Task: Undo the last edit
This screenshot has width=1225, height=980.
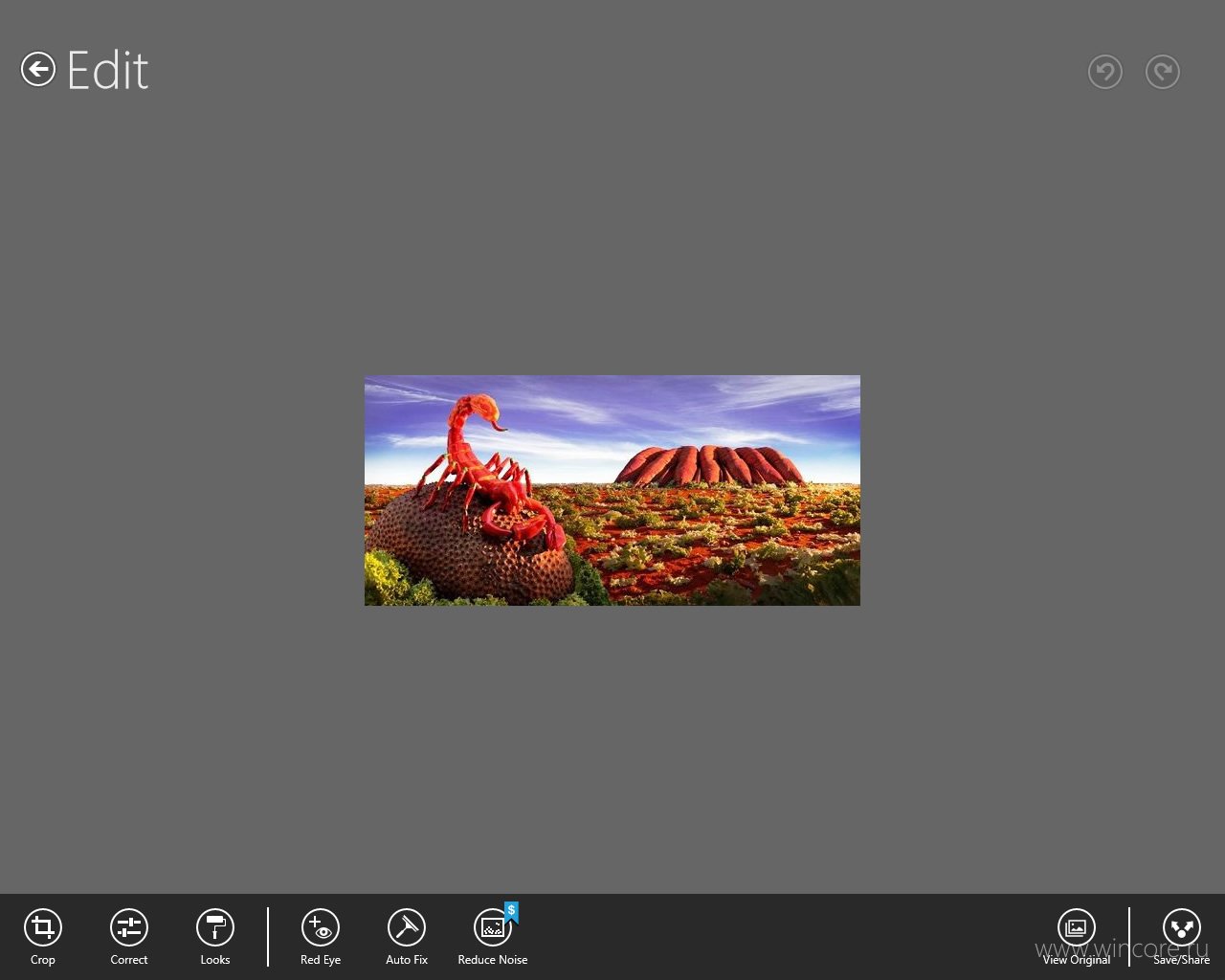Action: point(1105,72)
